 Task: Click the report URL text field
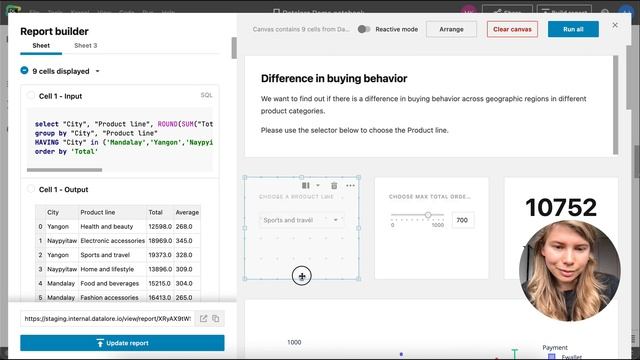108,318
